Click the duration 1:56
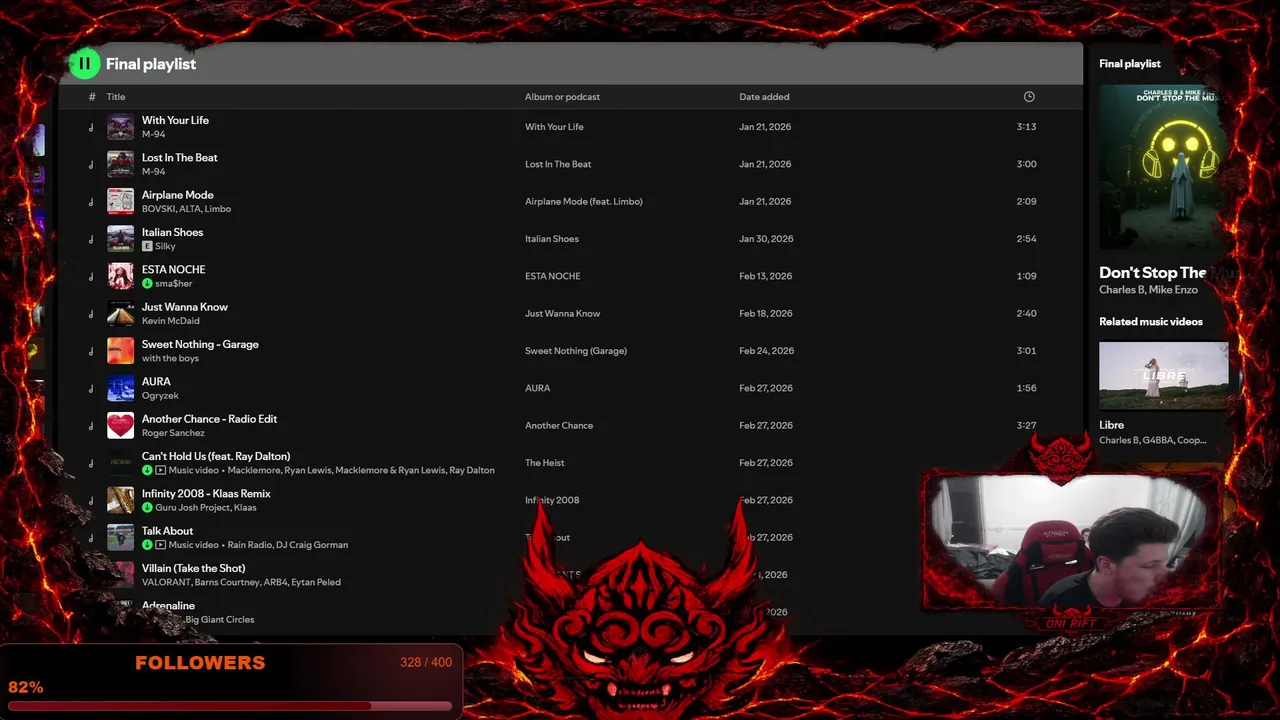The height and width of the screenshot is (720, 1280). pyautogui.click(x=1026, y=388)
